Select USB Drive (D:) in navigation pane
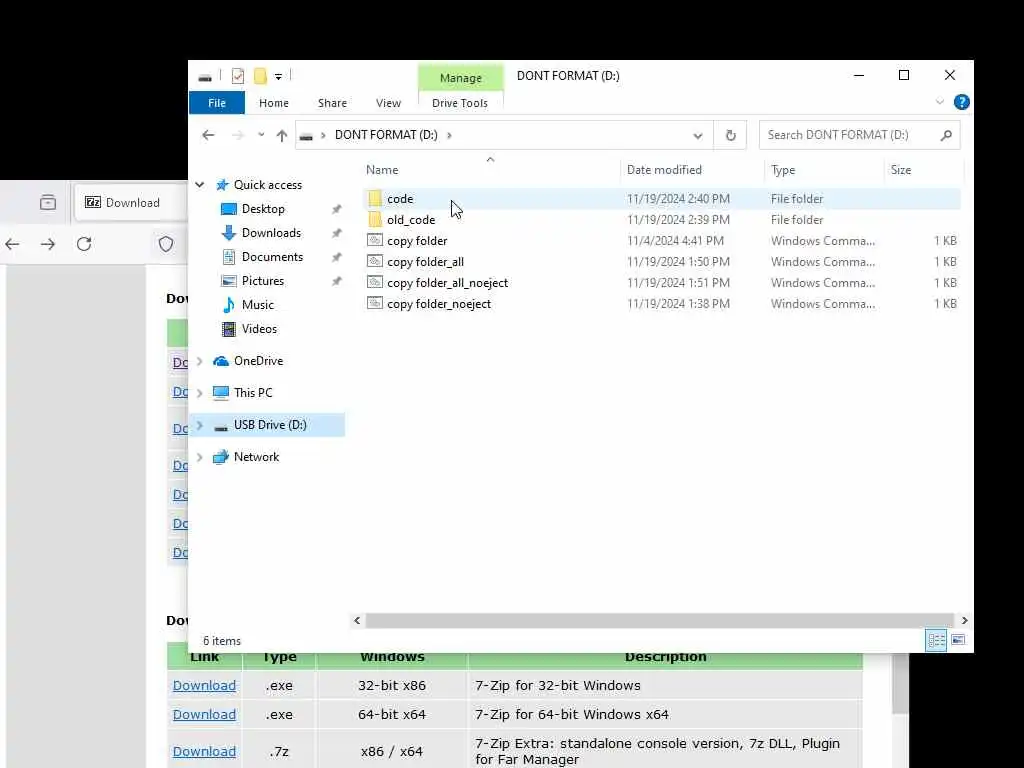 (270, 425)
